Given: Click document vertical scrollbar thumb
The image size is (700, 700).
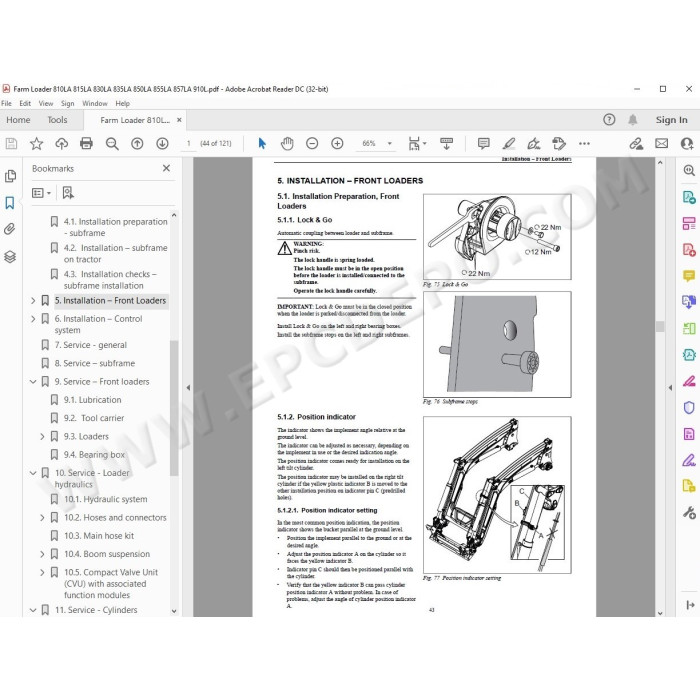Looking at the screenshot, I should tap(660, 326).
